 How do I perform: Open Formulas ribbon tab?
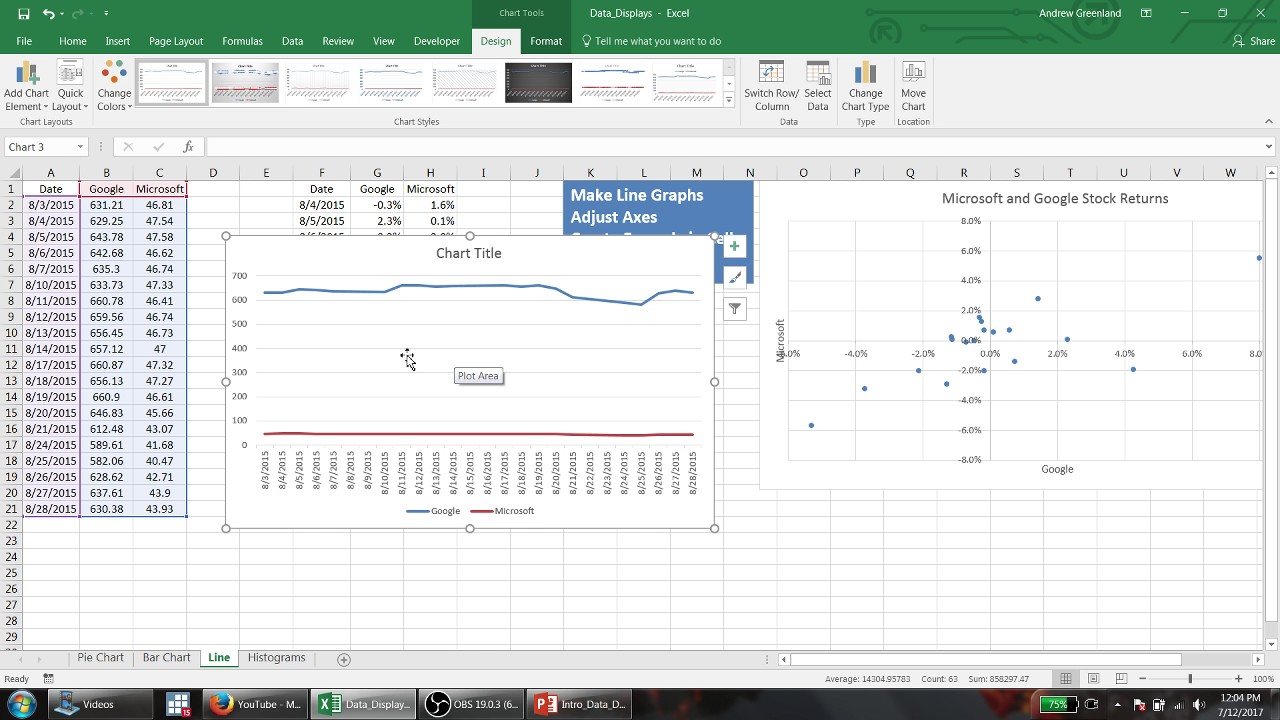click(242, 41)
